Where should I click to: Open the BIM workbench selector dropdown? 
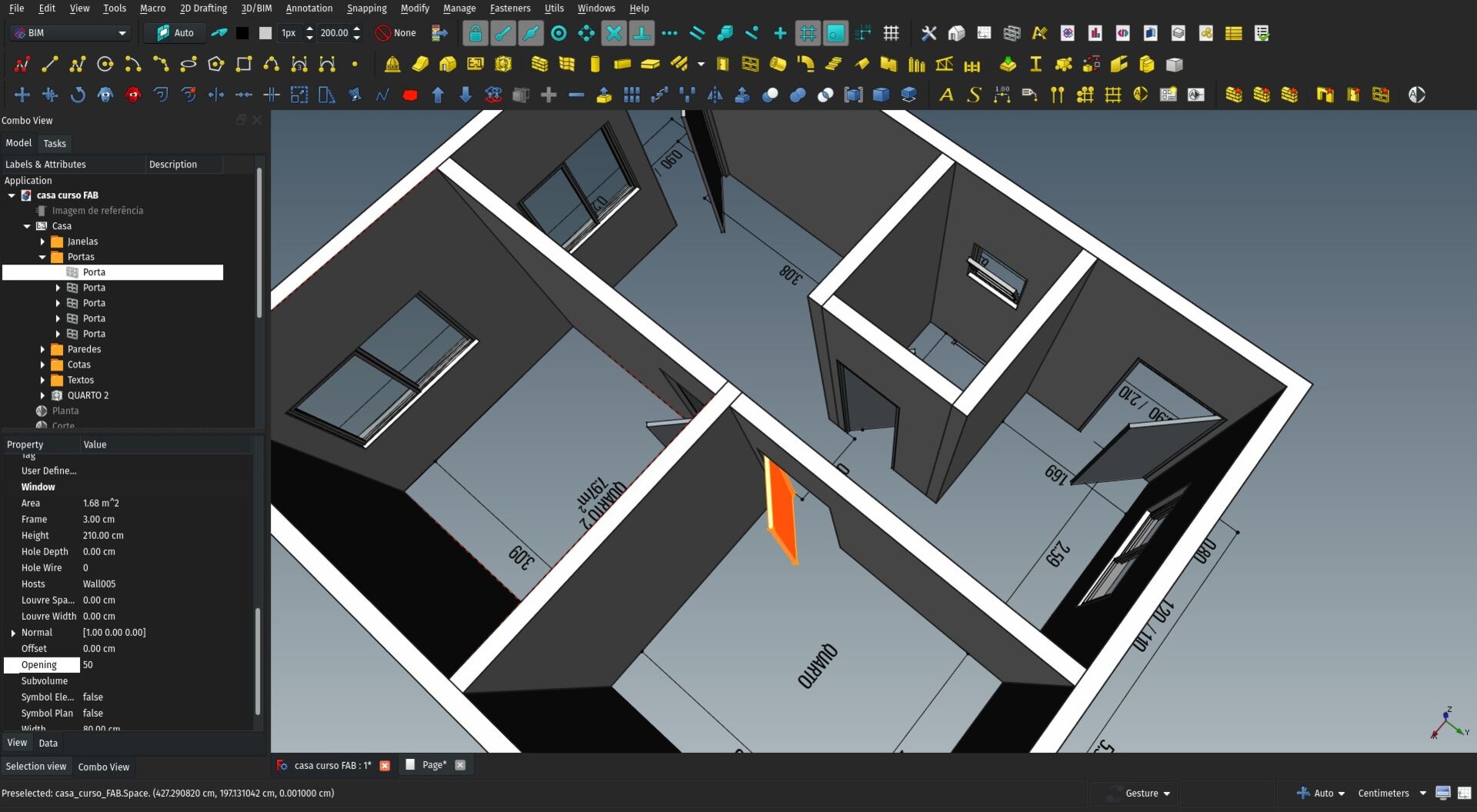70,33
